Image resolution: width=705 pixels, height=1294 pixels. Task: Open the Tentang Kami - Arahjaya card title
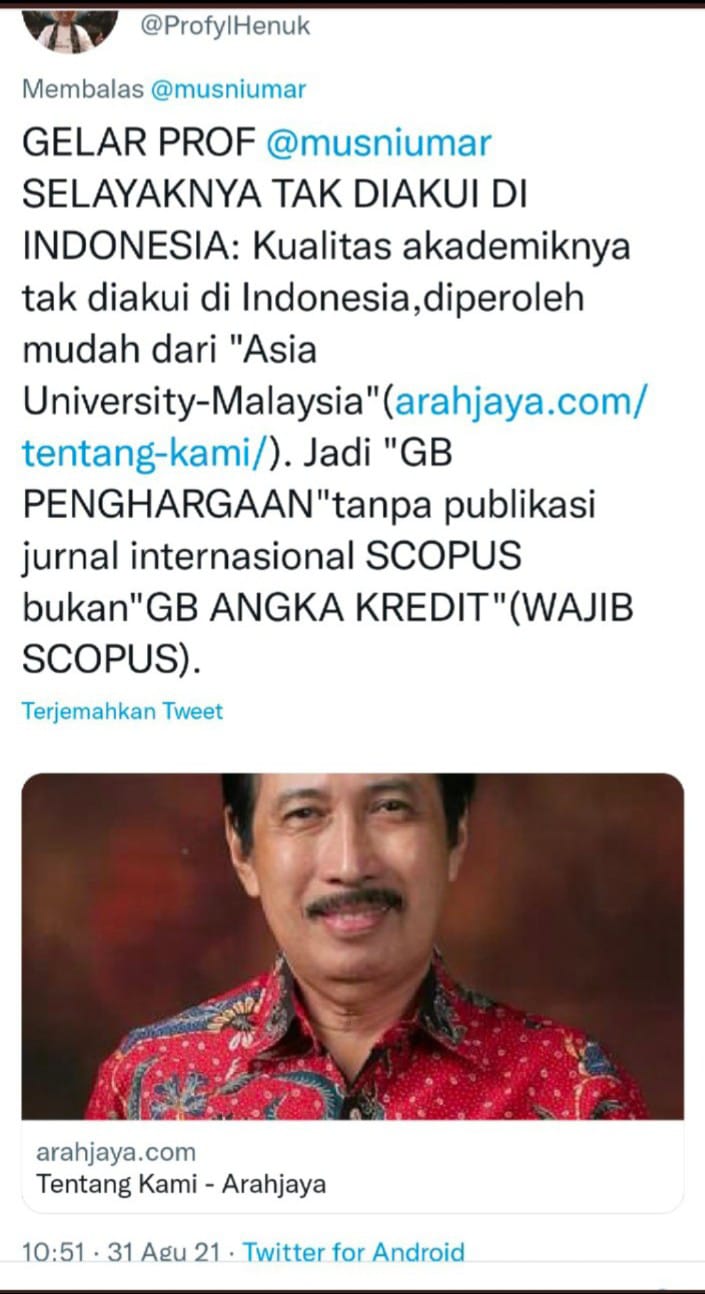tap(181, 1185)
